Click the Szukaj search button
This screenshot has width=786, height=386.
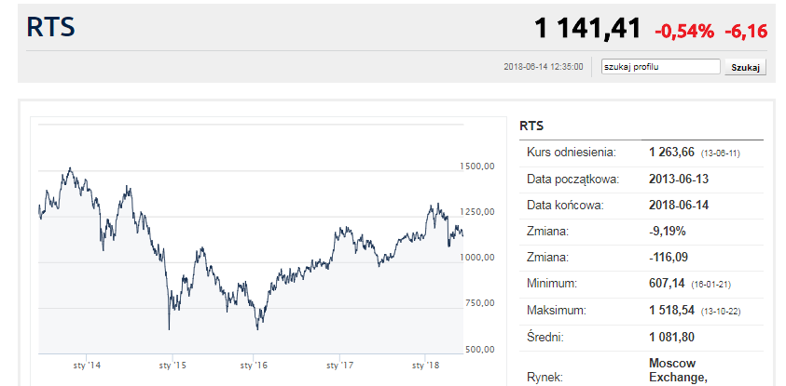745,67
